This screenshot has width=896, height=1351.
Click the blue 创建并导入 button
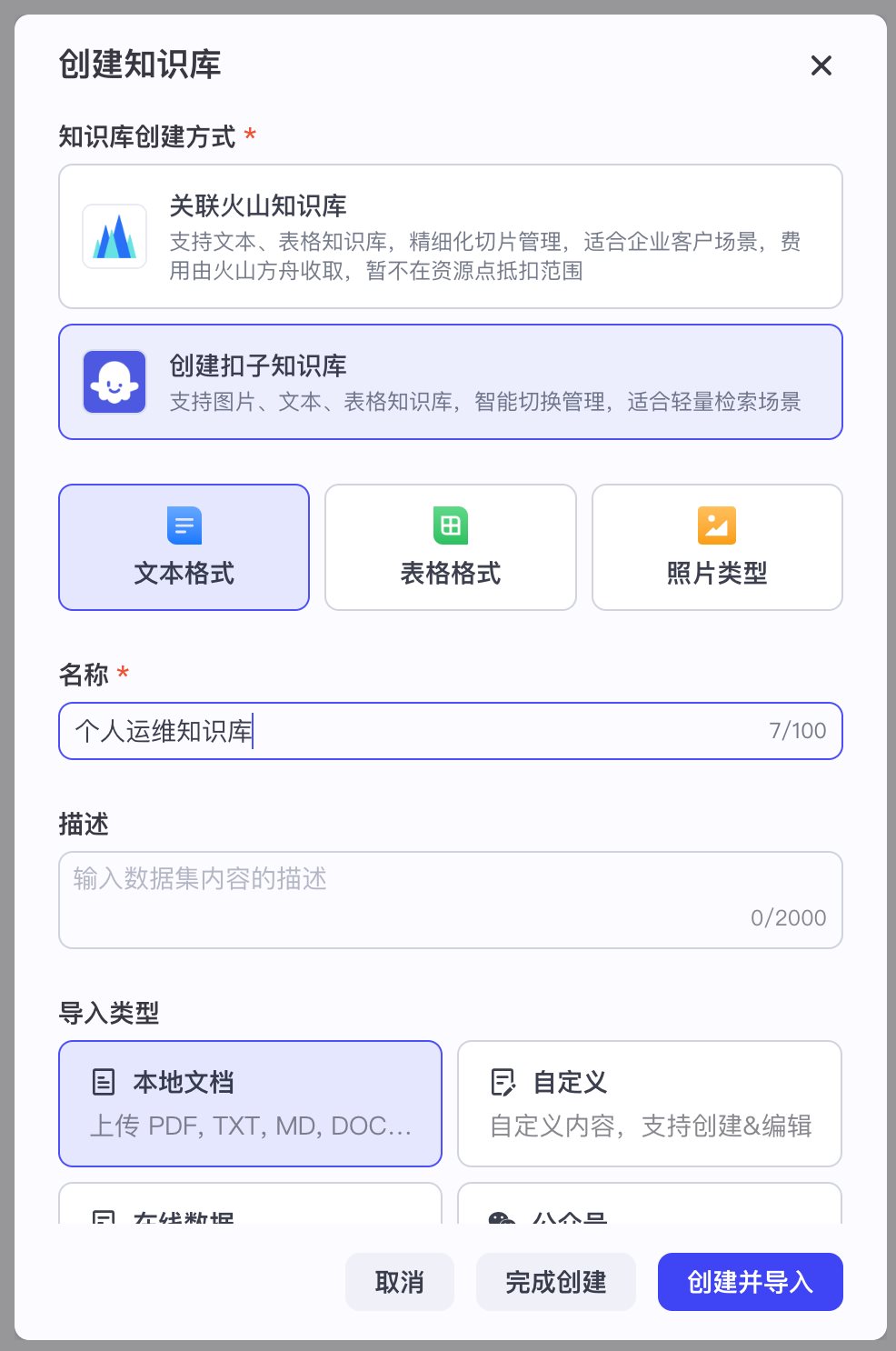(751, 1282)
